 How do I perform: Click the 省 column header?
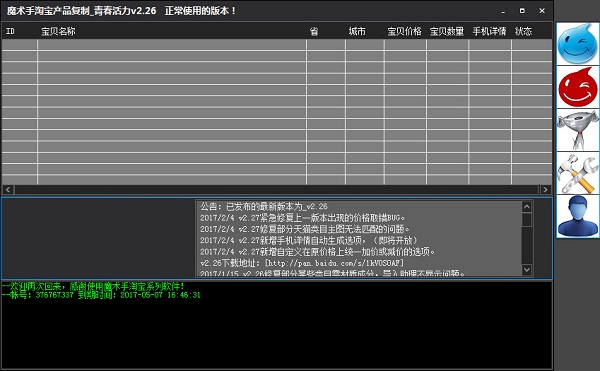click(x=314, y=31)
